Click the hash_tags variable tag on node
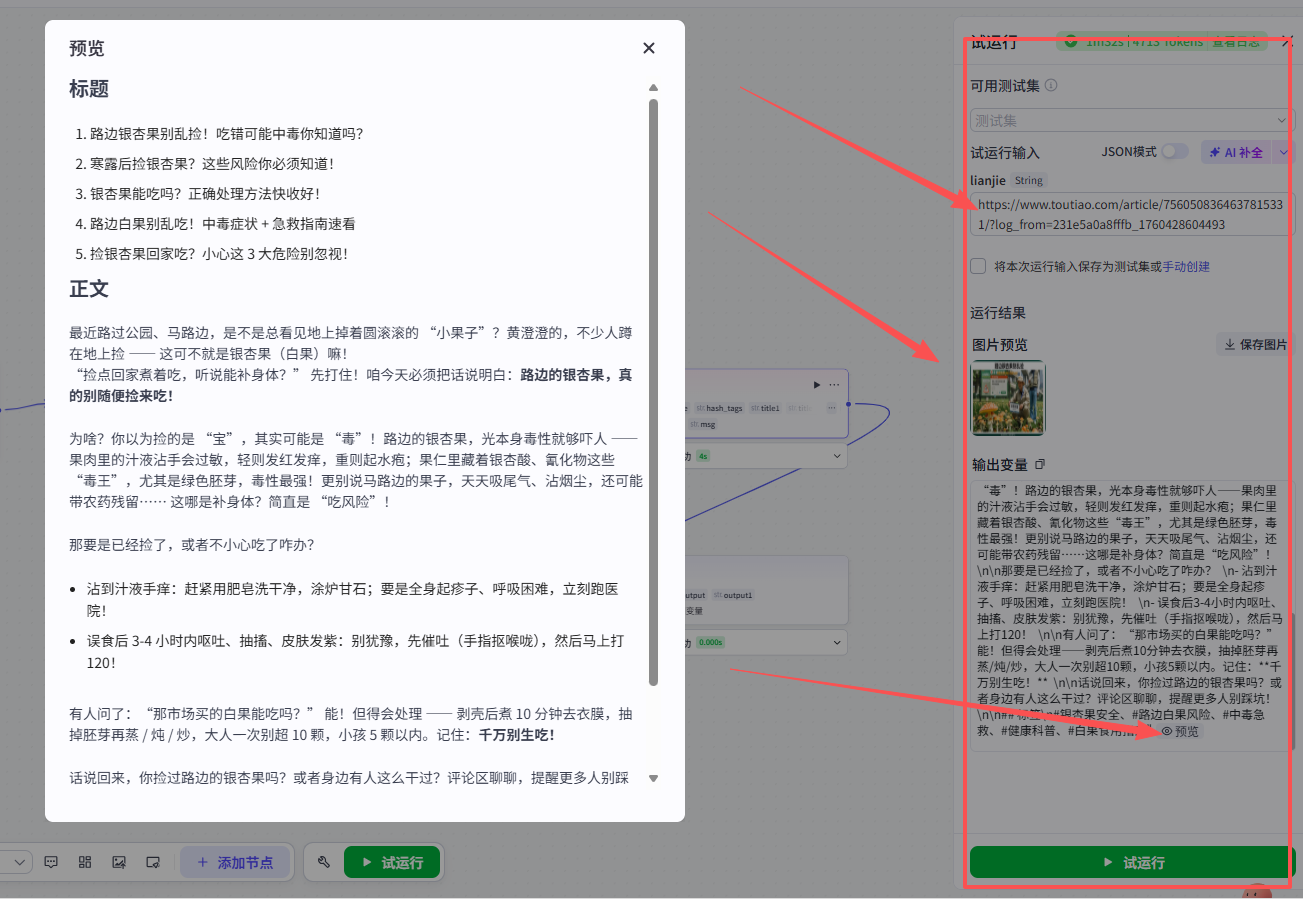The width and height of the screenshot is (1303, 899). (x=719, y=408)
